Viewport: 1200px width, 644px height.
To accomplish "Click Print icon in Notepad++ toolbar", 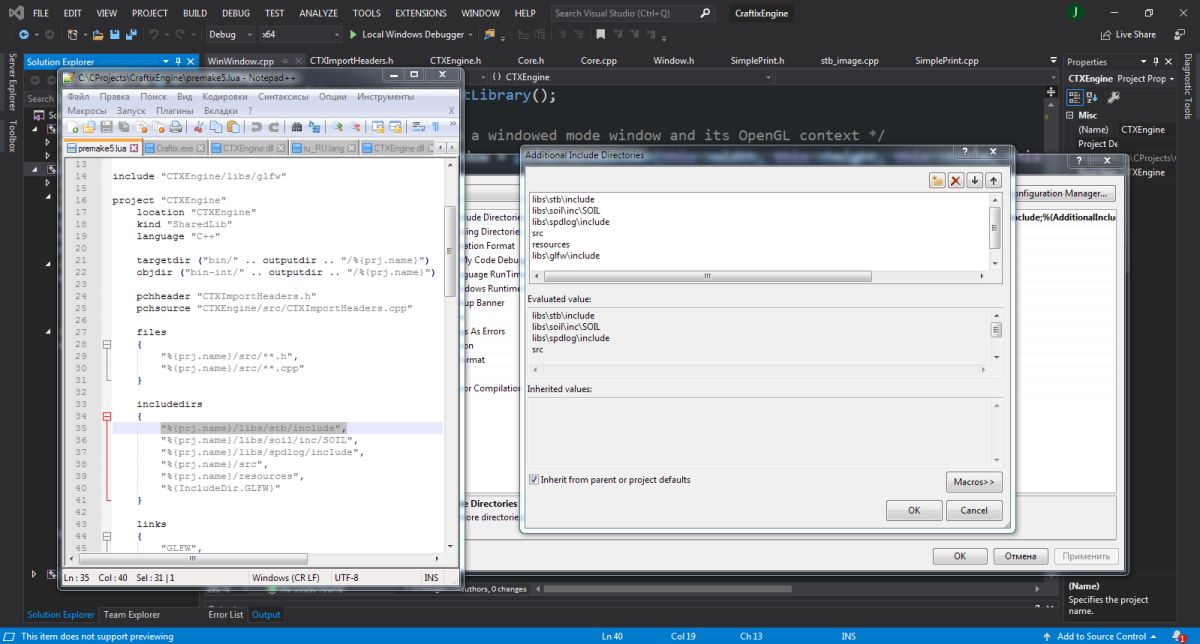I will tap(175, 127).
